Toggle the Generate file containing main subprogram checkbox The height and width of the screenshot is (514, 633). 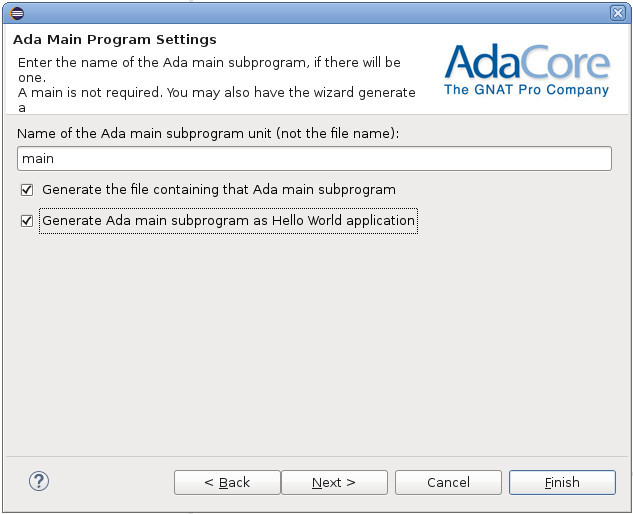coord(27,189)
